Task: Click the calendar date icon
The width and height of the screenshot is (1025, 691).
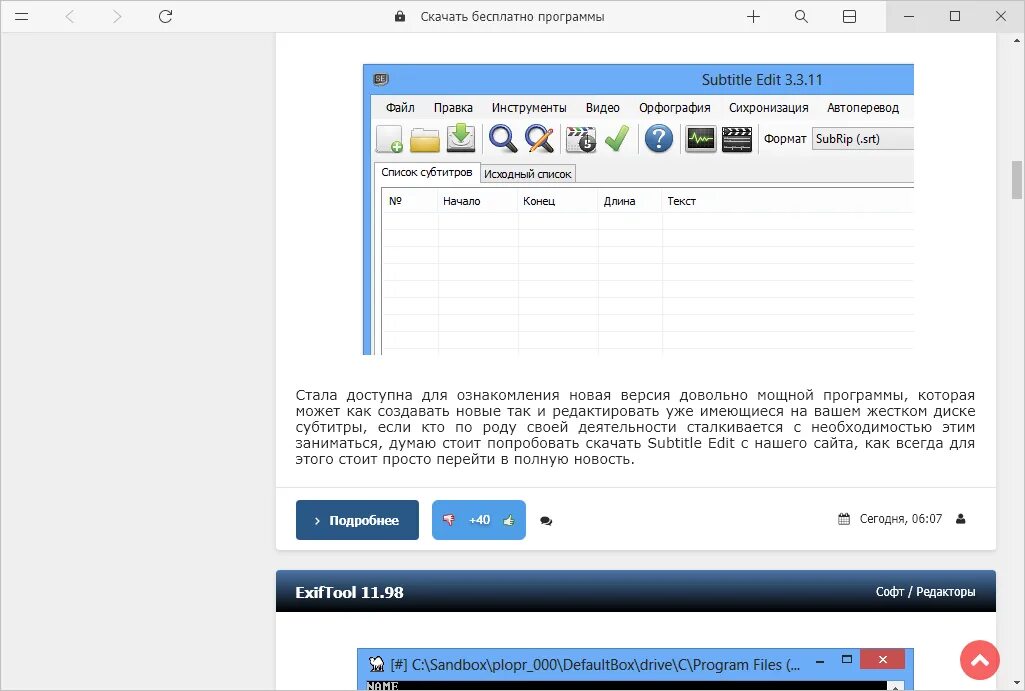Action: (844, 519)
